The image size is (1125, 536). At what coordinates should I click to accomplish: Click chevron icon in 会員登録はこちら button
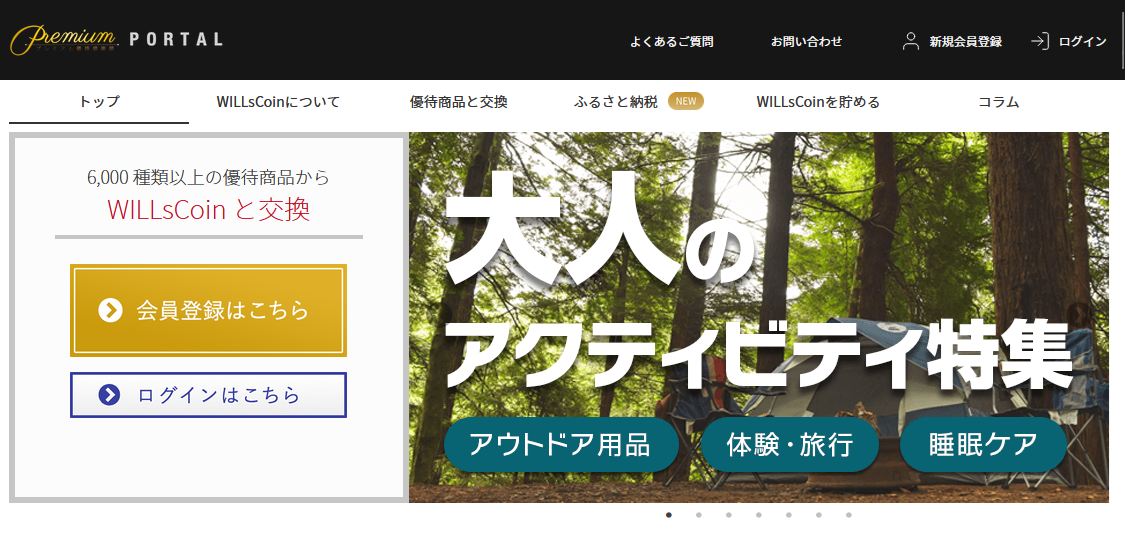(110, 310)
